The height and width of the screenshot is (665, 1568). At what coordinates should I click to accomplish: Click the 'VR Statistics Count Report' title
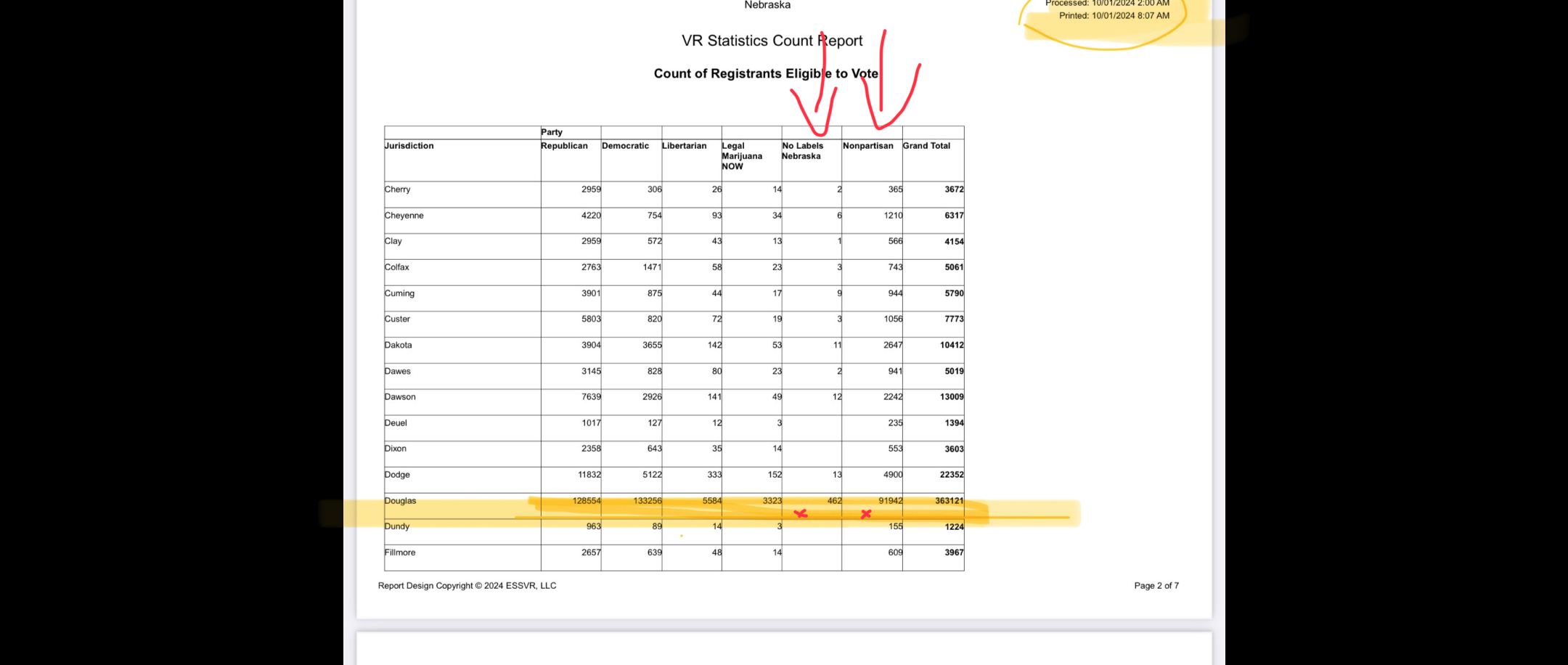coord(772,41)
